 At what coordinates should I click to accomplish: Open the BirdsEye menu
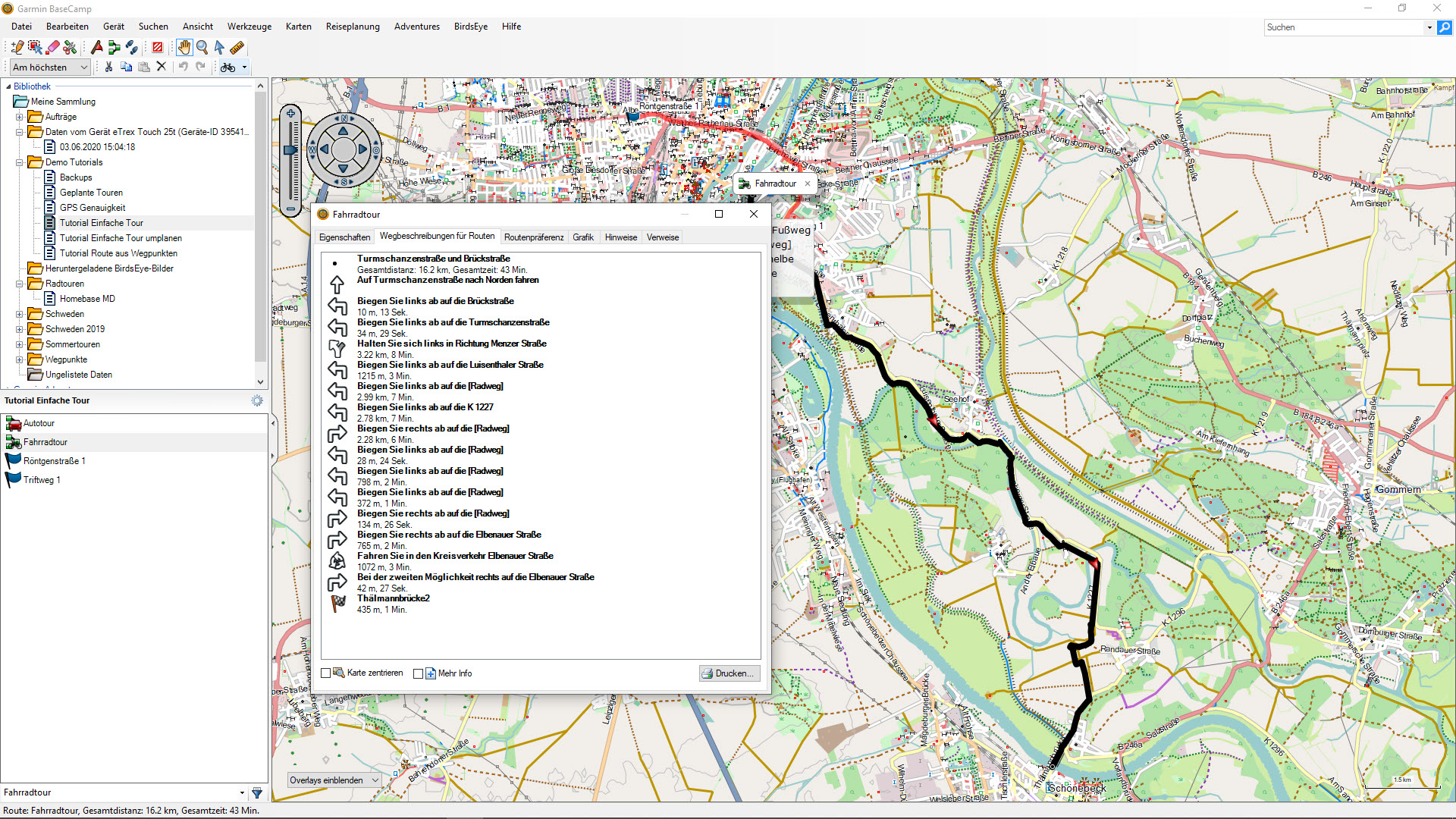pos(471,27)
